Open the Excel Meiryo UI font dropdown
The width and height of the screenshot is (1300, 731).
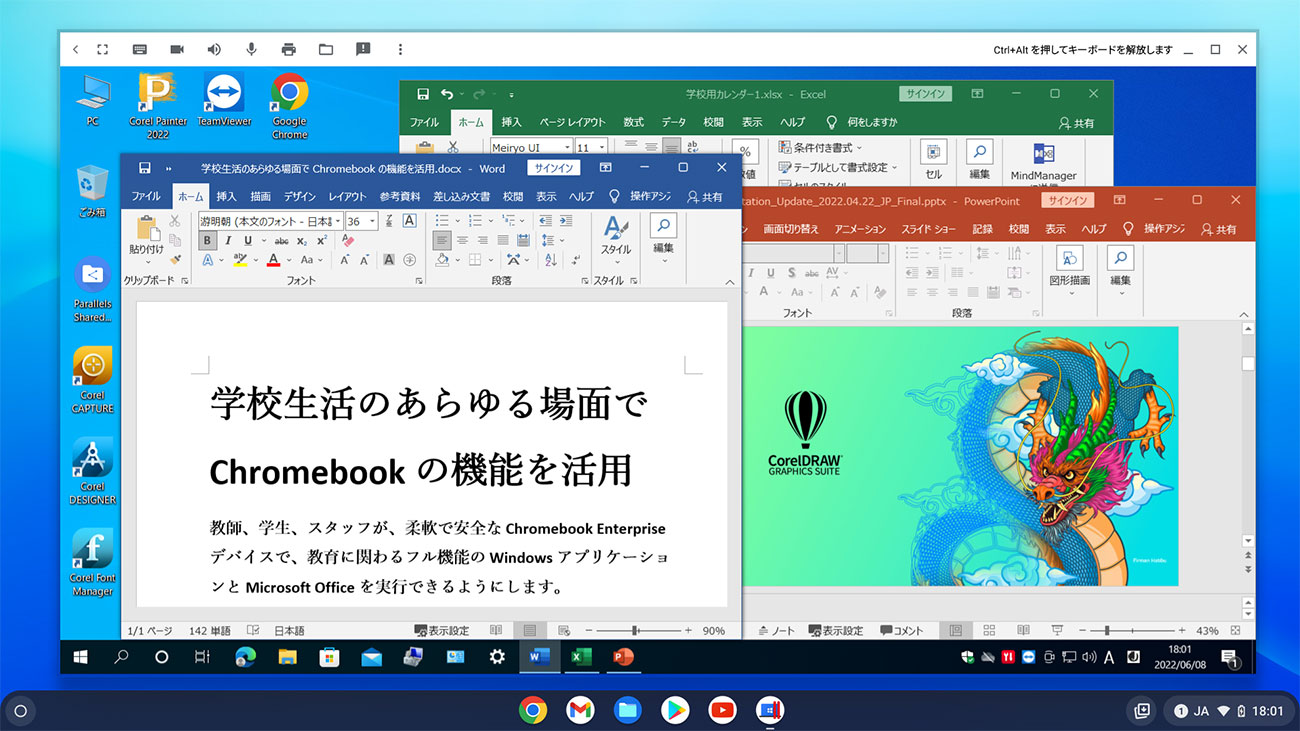[x=566, y=148]
